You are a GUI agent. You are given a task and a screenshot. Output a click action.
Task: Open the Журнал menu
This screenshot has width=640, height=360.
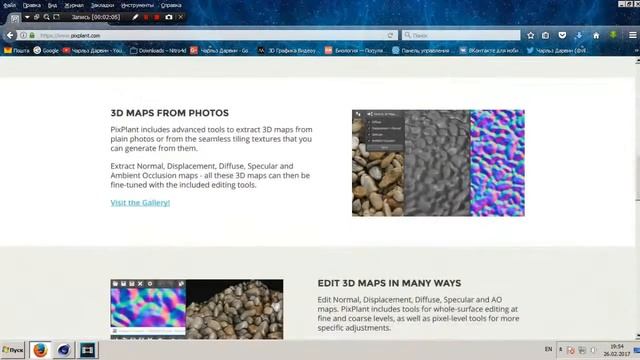pos(74,5)
